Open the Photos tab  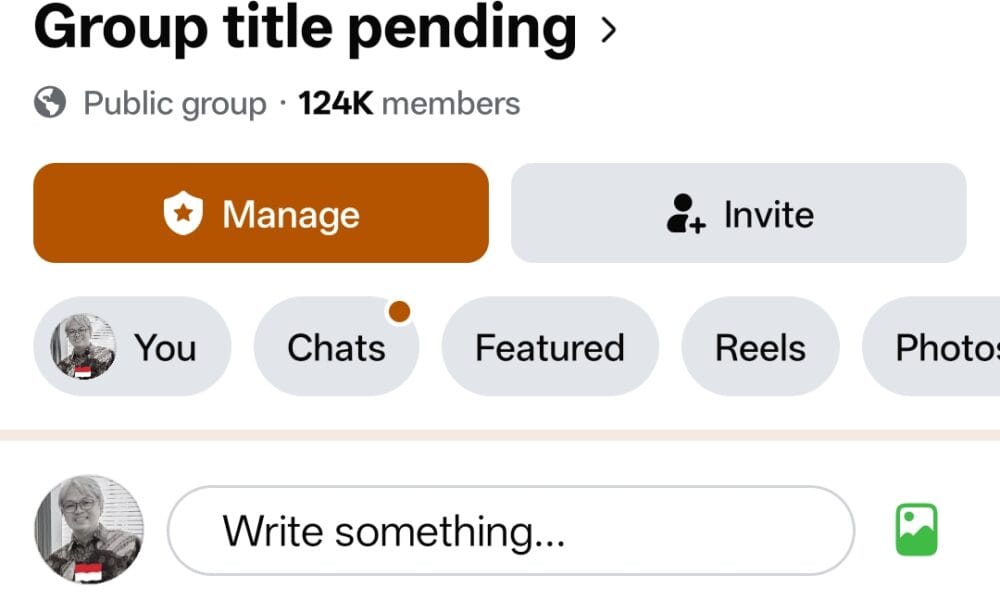click(932, 346)
